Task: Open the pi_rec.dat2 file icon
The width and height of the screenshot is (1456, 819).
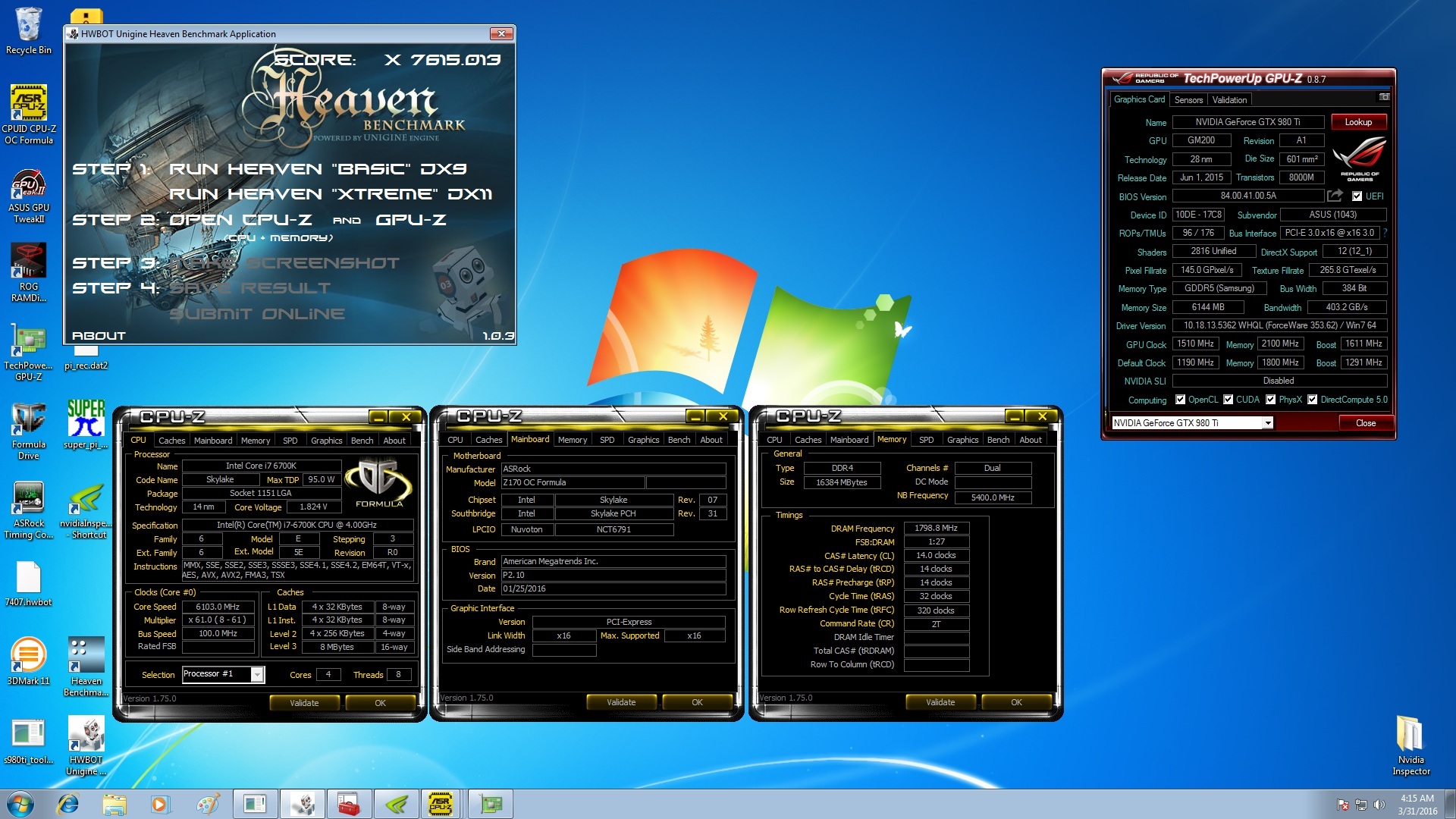Action: 86,358
